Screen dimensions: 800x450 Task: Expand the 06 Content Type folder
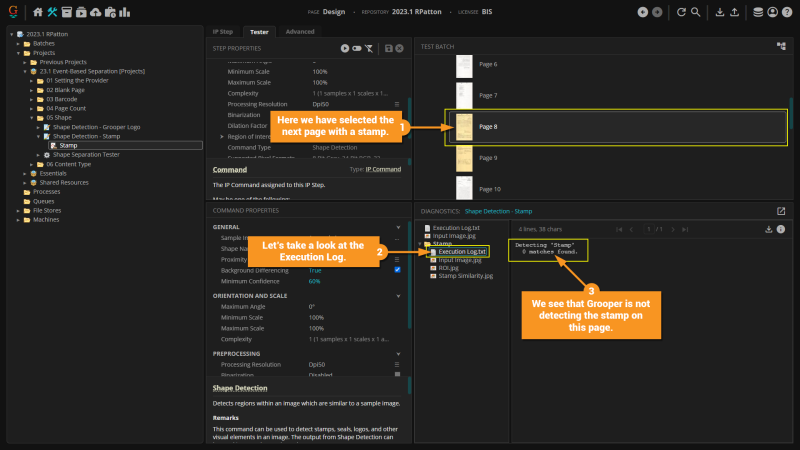click(x=31, y=164)
